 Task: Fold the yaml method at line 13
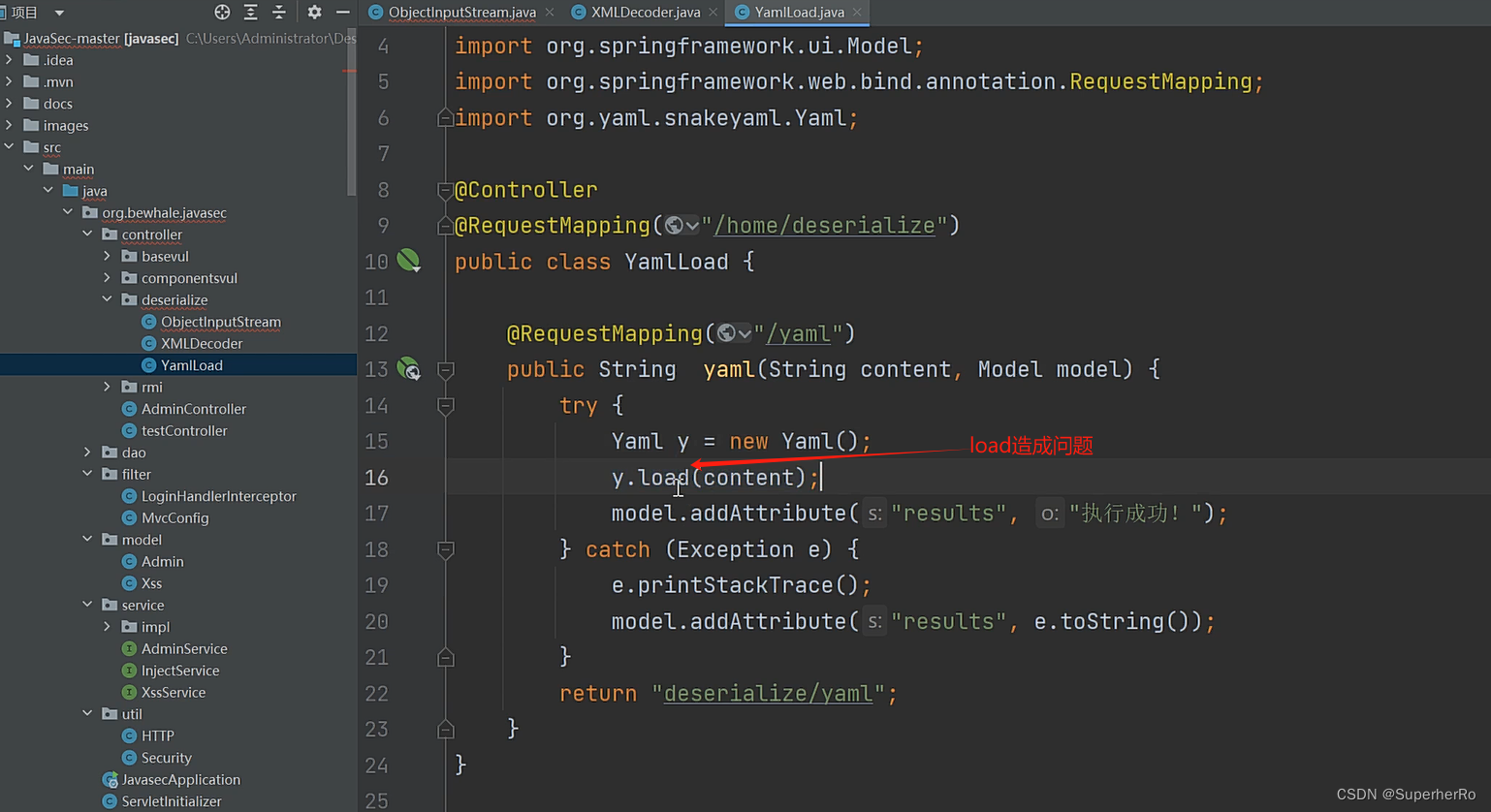[x=445, y=369]
